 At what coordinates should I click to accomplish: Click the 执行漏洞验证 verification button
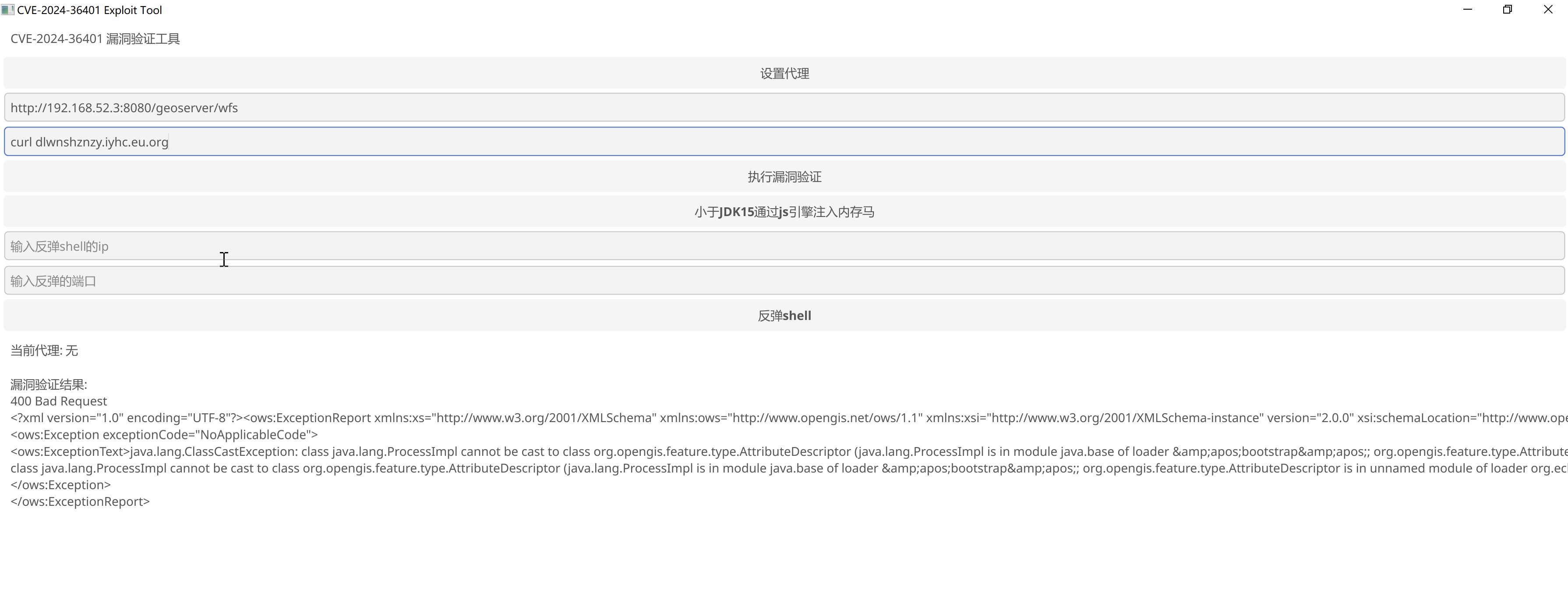(x=784, y=176)
